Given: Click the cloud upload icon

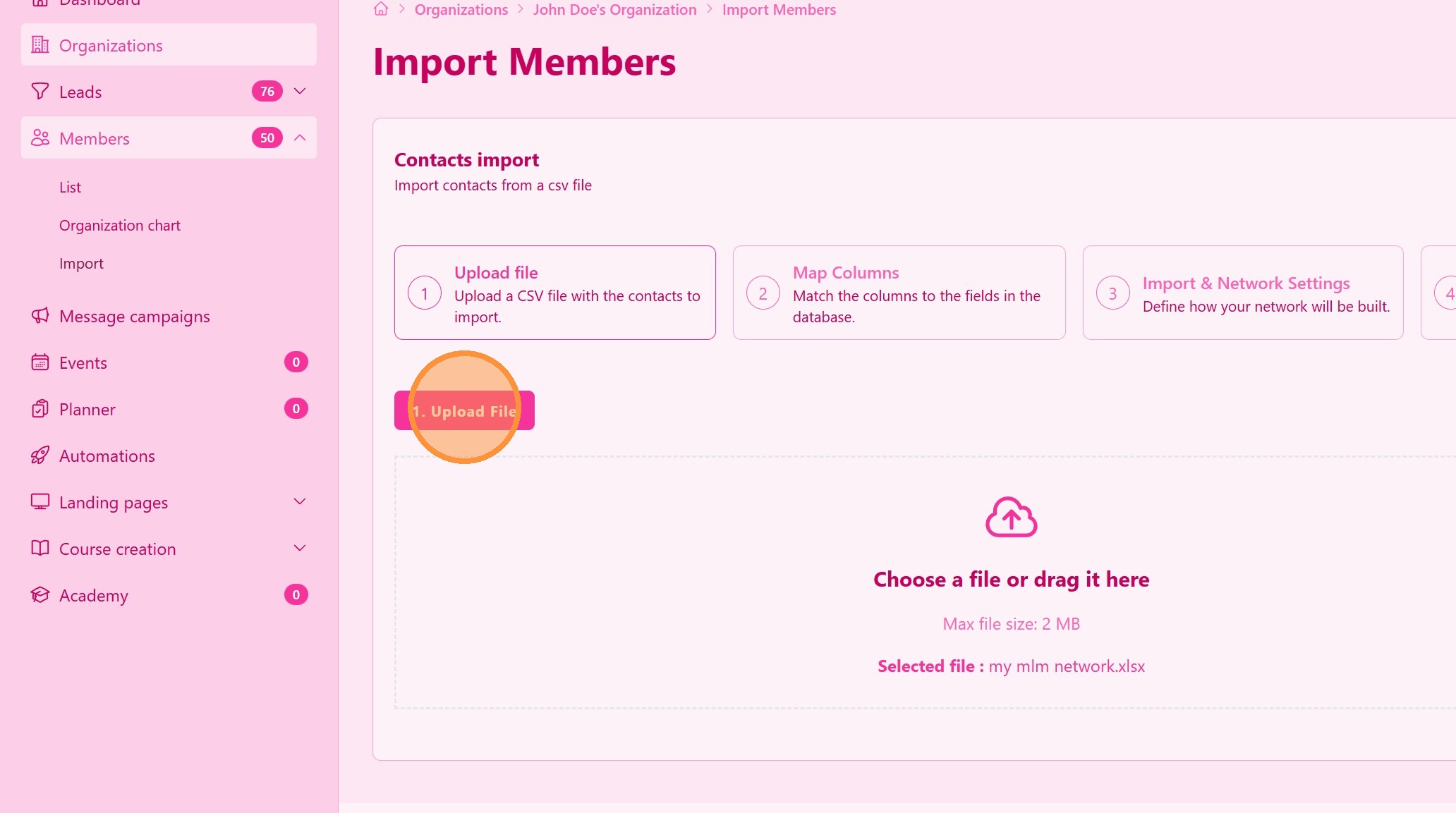Looking at the screenshot, I should tap(1011, 517).
